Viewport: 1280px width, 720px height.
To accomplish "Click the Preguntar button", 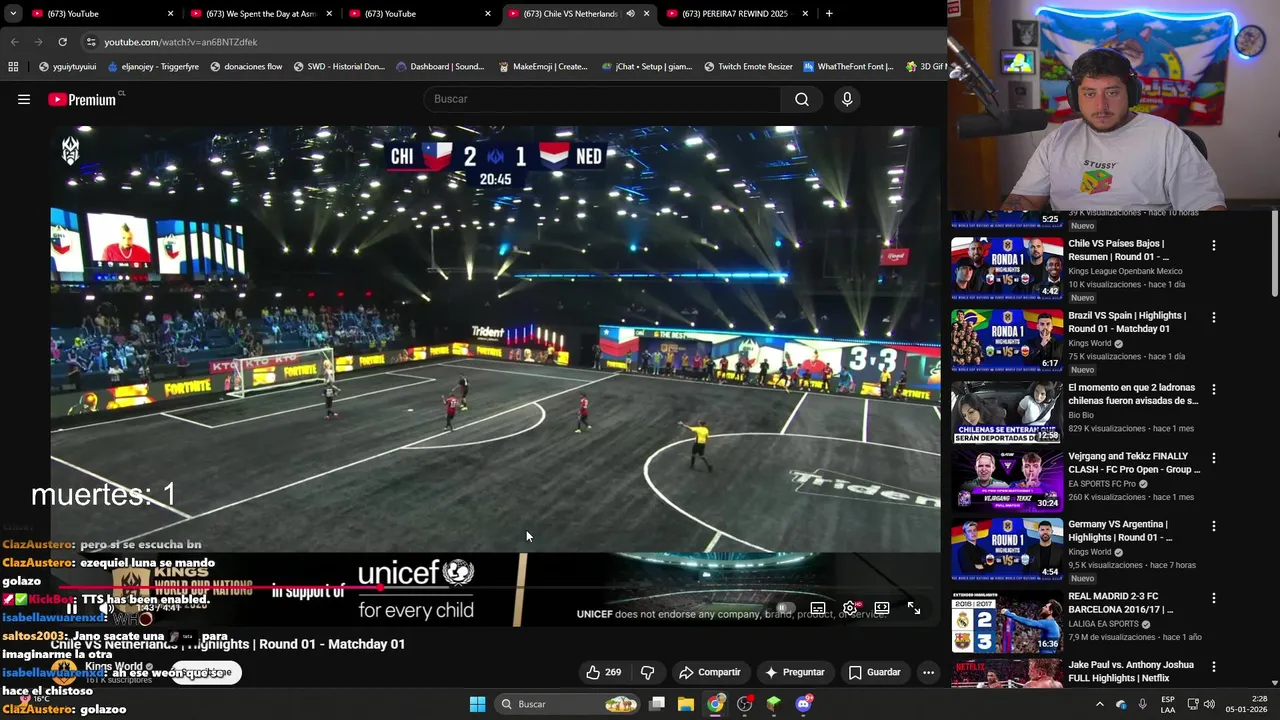I will (x=795, y=672).
